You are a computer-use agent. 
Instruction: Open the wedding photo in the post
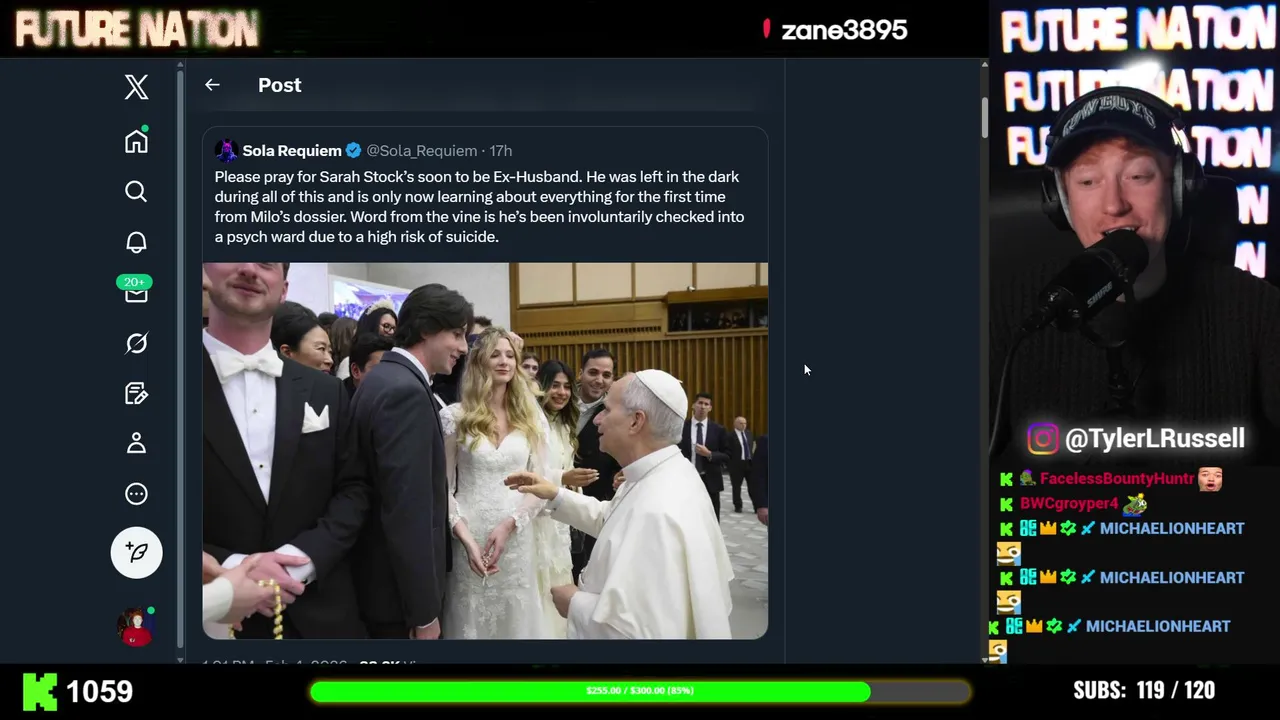tap(485, 451)
